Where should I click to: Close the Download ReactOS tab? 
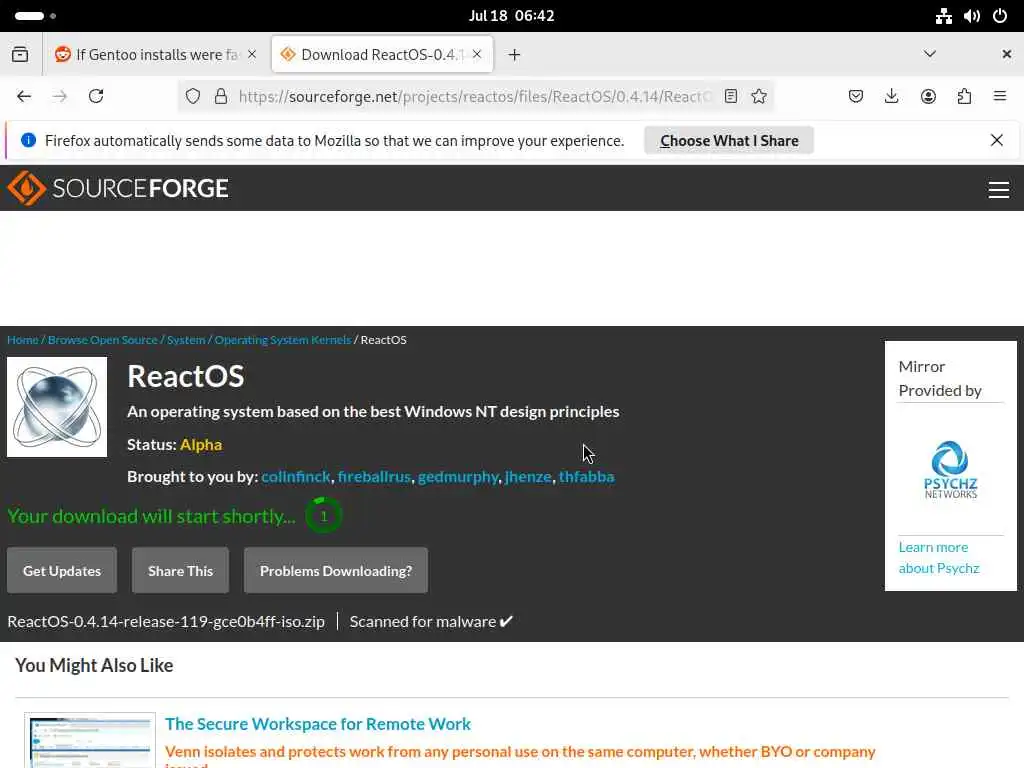477,54
